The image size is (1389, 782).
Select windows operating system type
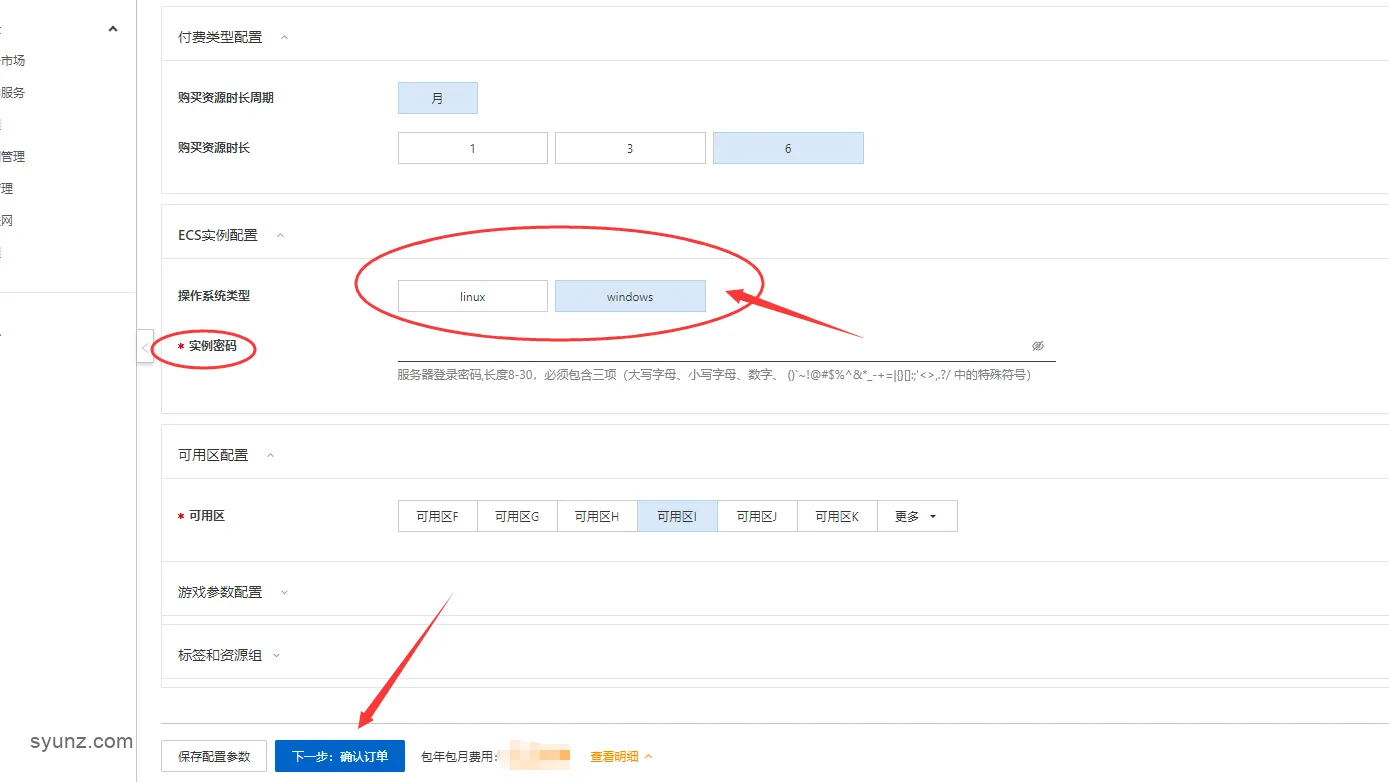click(x=630, y=296)
